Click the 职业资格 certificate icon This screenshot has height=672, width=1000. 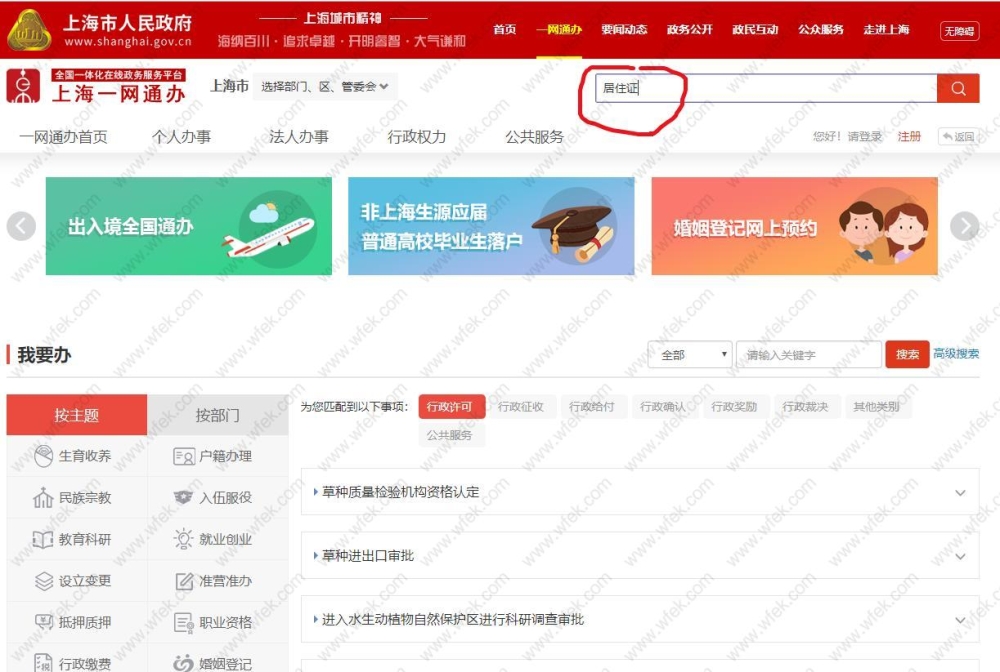[x=184, y=622]
